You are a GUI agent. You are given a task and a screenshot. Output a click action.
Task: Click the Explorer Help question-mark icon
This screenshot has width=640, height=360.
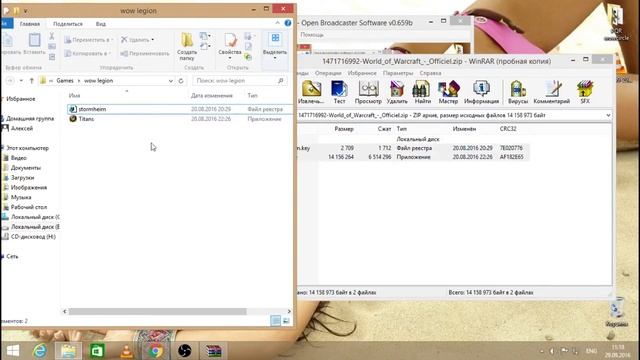tap(288, 23)
